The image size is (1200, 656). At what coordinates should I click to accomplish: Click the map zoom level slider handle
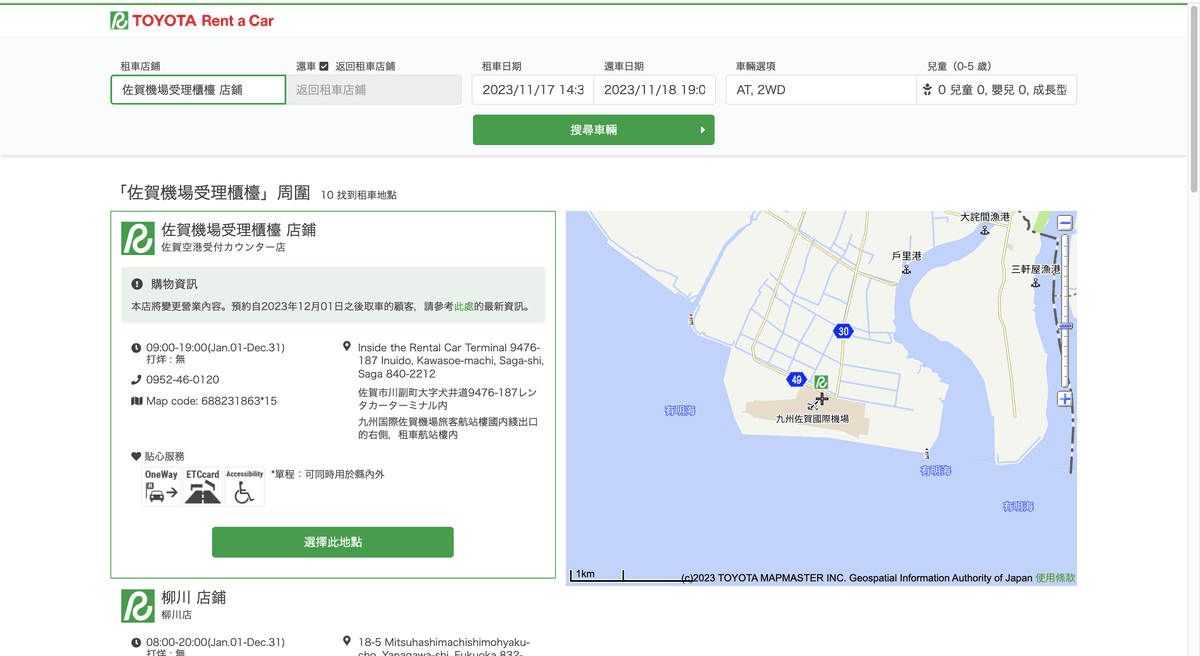click(x=1065, y=327)
